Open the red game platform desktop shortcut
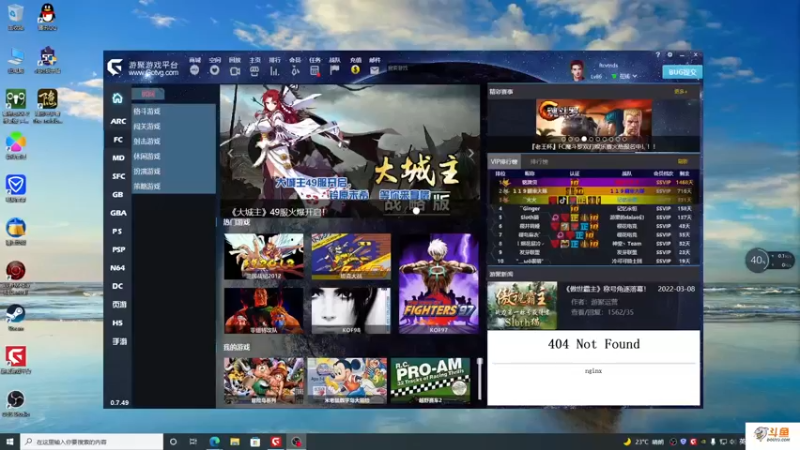This screenshot has height=450, width=800. pos(15,360)
